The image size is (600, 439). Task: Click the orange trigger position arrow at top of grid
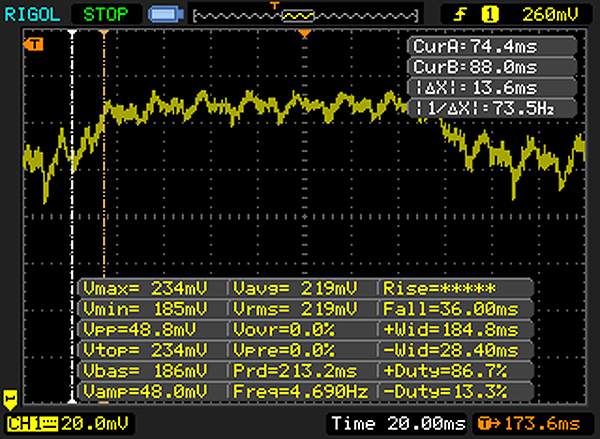(306, 34)
